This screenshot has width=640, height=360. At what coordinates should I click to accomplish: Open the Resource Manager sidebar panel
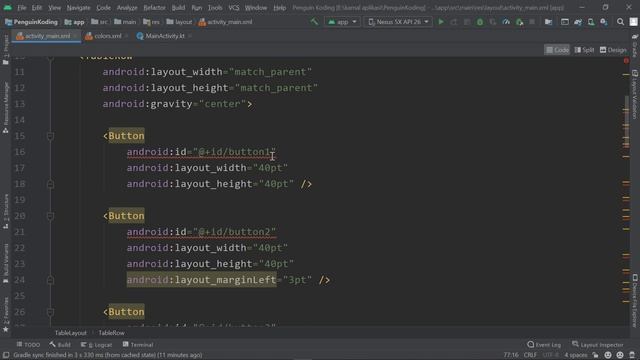pos(6,107)
